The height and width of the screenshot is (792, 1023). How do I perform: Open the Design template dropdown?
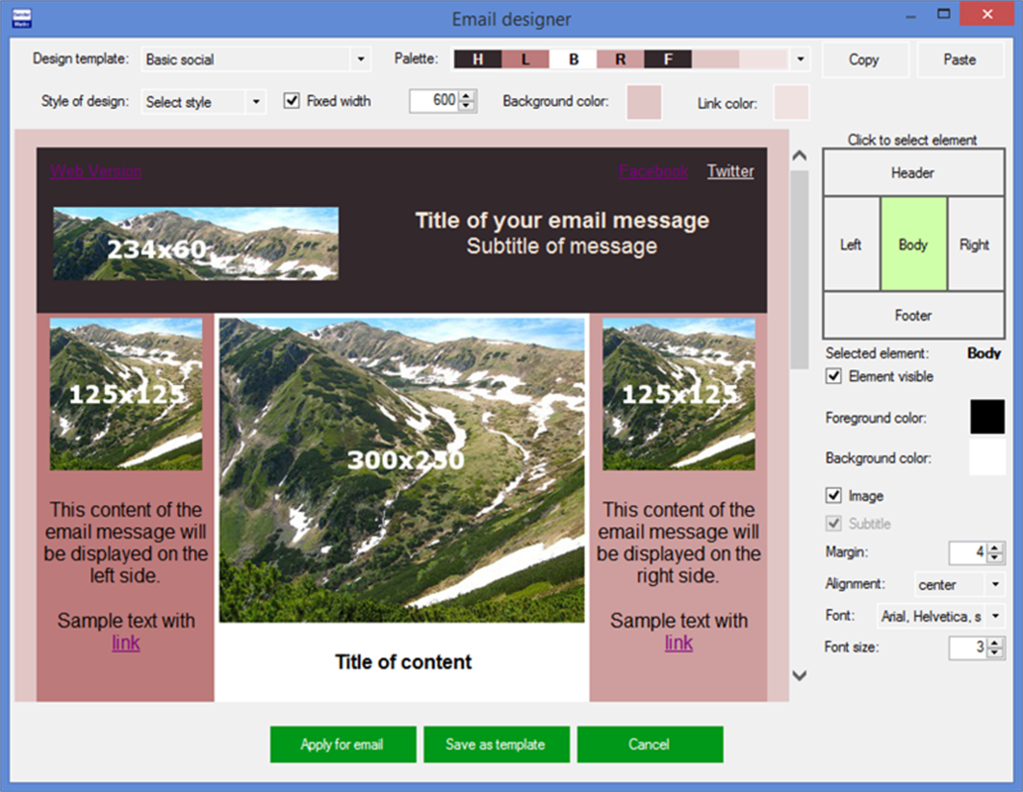(361, 60)
